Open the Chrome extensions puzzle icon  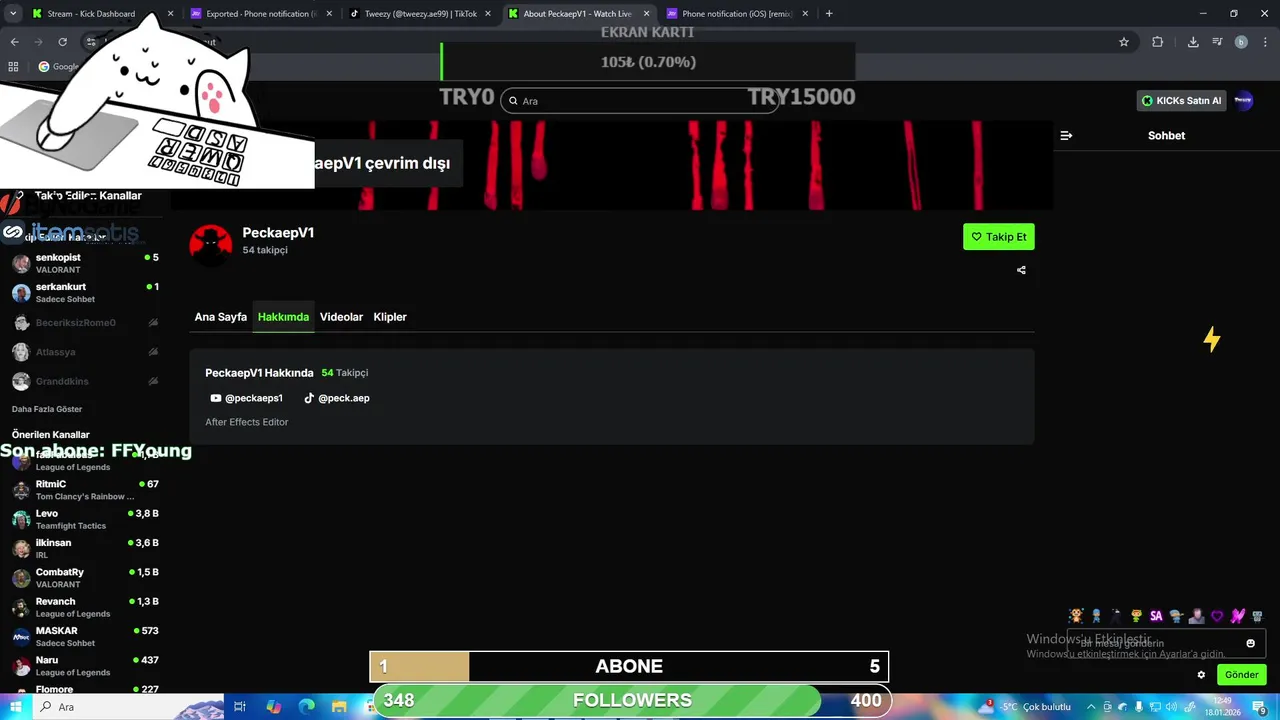pyautogui.click(x=1157, y=42)
